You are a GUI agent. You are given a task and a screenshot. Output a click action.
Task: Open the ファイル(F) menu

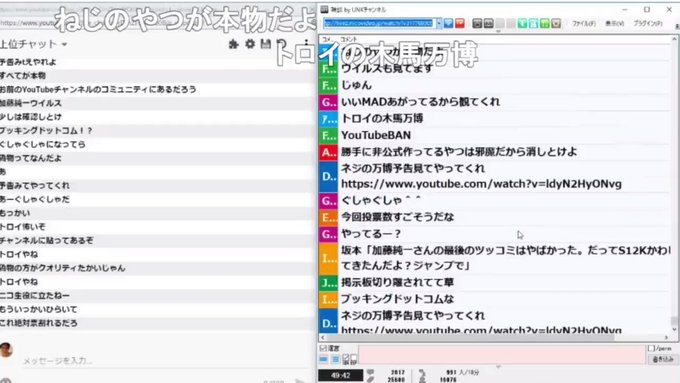coord(584,23)
